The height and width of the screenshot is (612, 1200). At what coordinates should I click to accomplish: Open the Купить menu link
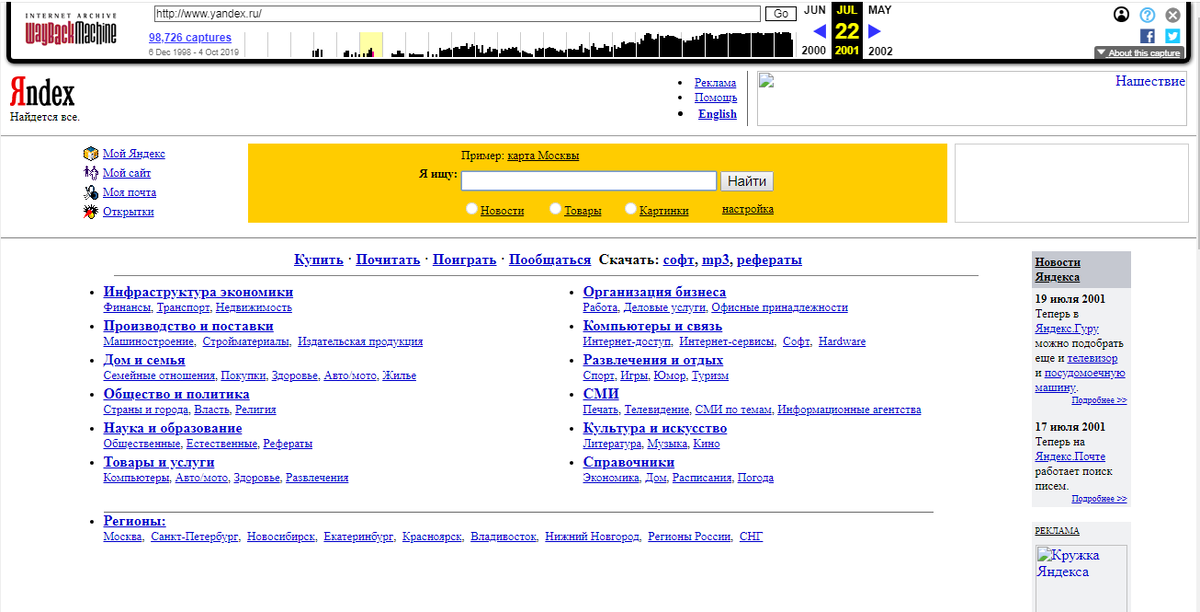coord(319,260)
